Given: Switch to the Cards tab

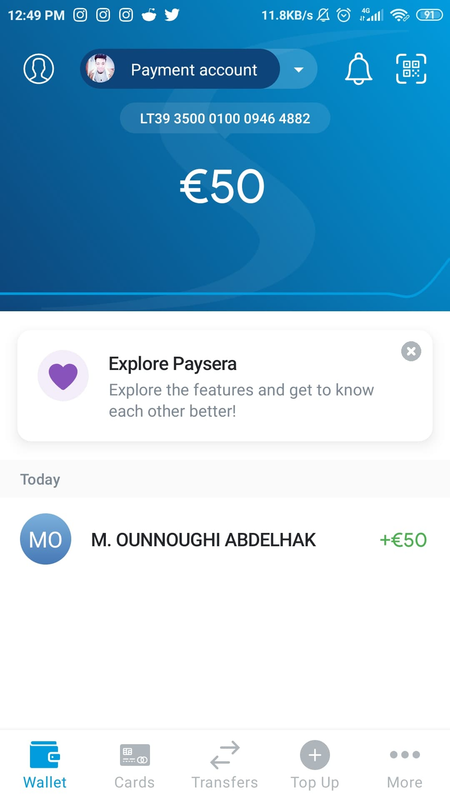Looking at the screenshot, I should click(x=135, y=765).
